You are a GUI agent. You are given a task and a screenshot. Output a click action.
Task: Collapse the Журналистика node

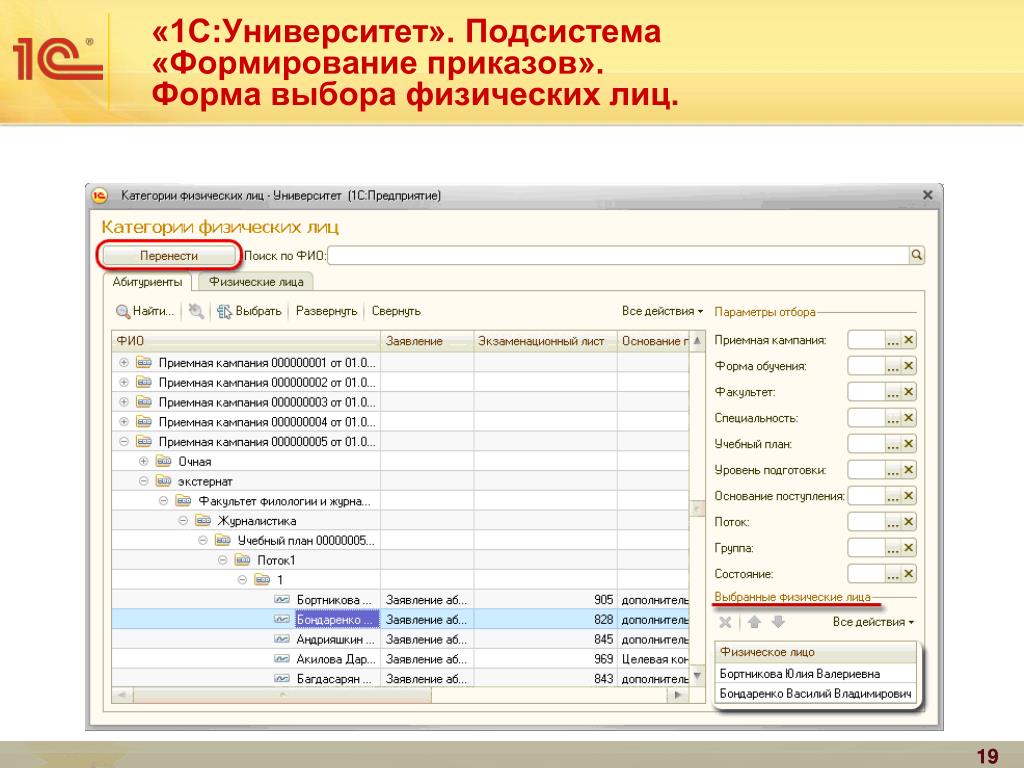point(184,520)
